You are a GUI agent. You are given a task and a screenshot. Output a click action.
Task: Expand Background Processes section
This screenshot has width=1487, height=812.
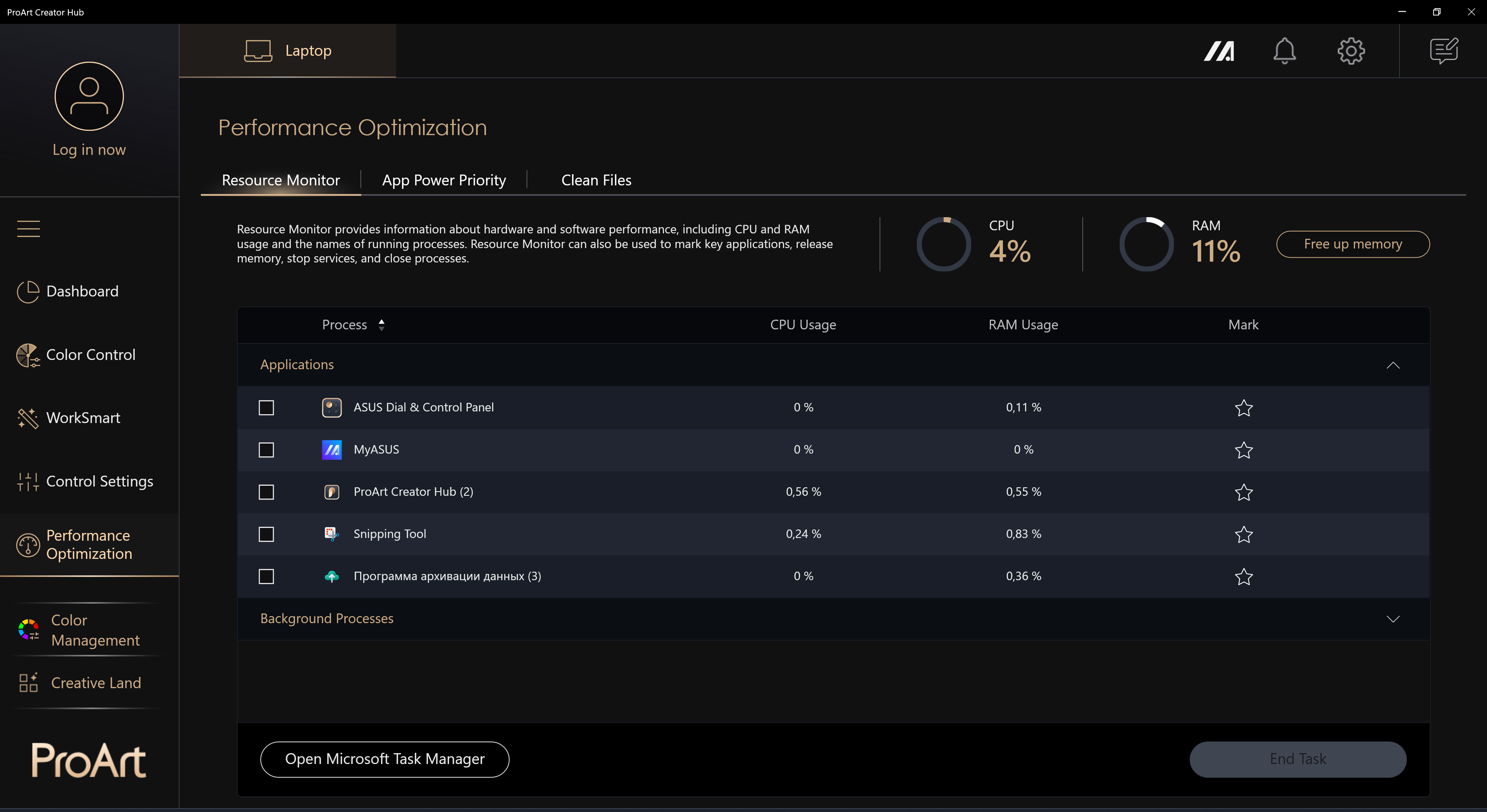pyautogui.click(x=1393, y=618)
